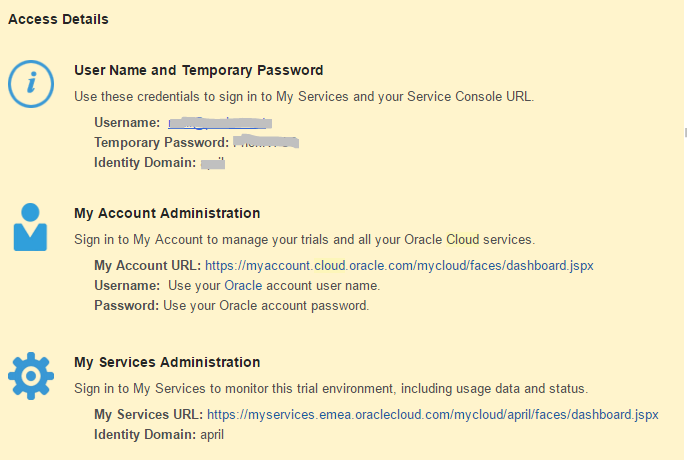The width and height of the screenshot is (687, 460).
Task: Open the My Account URL dashboard link
Action: (399, 265)
